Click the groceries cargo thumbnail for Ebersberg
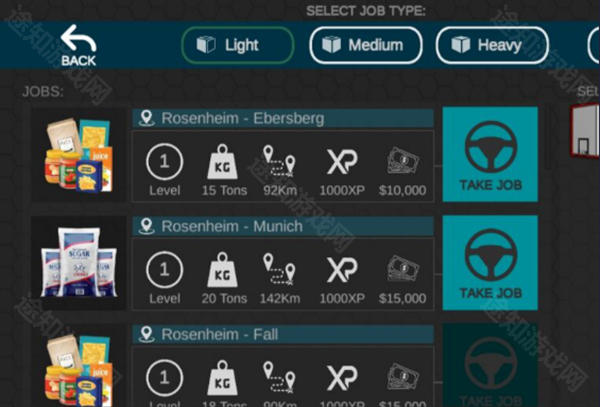 79,155
